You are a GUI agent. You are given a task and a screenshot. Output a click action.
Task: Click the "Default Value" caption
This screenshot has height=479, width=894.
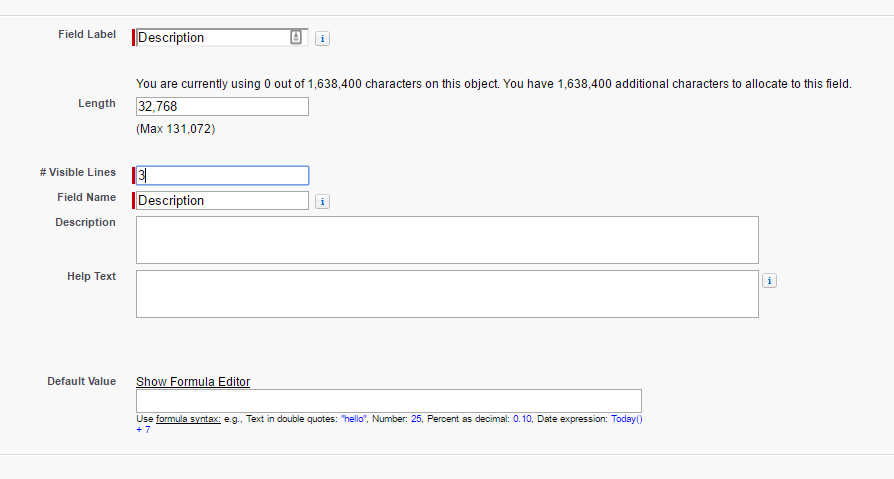click(x=81, y=381)
